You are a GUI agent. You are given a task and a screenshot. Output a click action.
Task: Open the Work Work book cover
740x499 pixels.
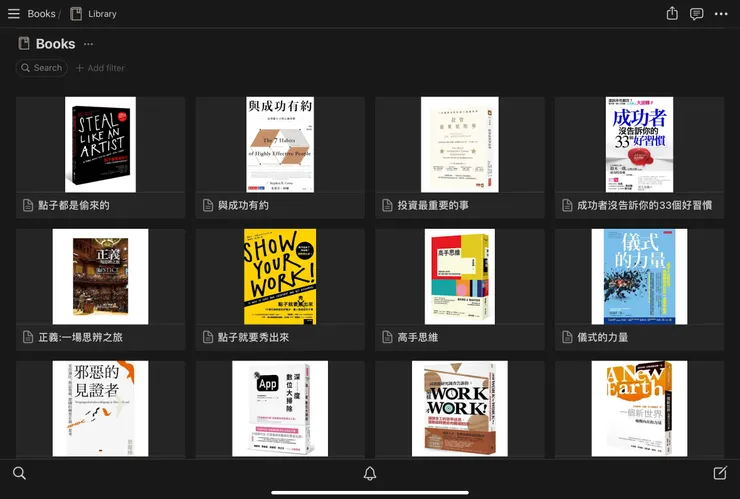460,408
